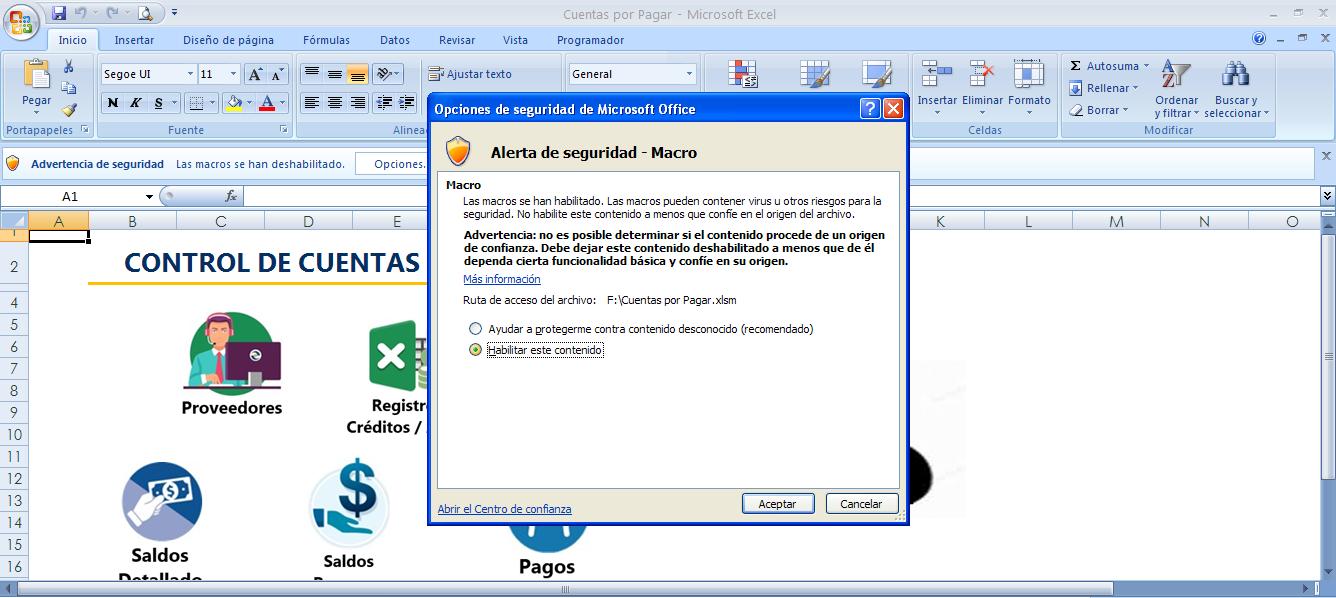
Task: Toggle underline S formatting
Action: (159, 103)
